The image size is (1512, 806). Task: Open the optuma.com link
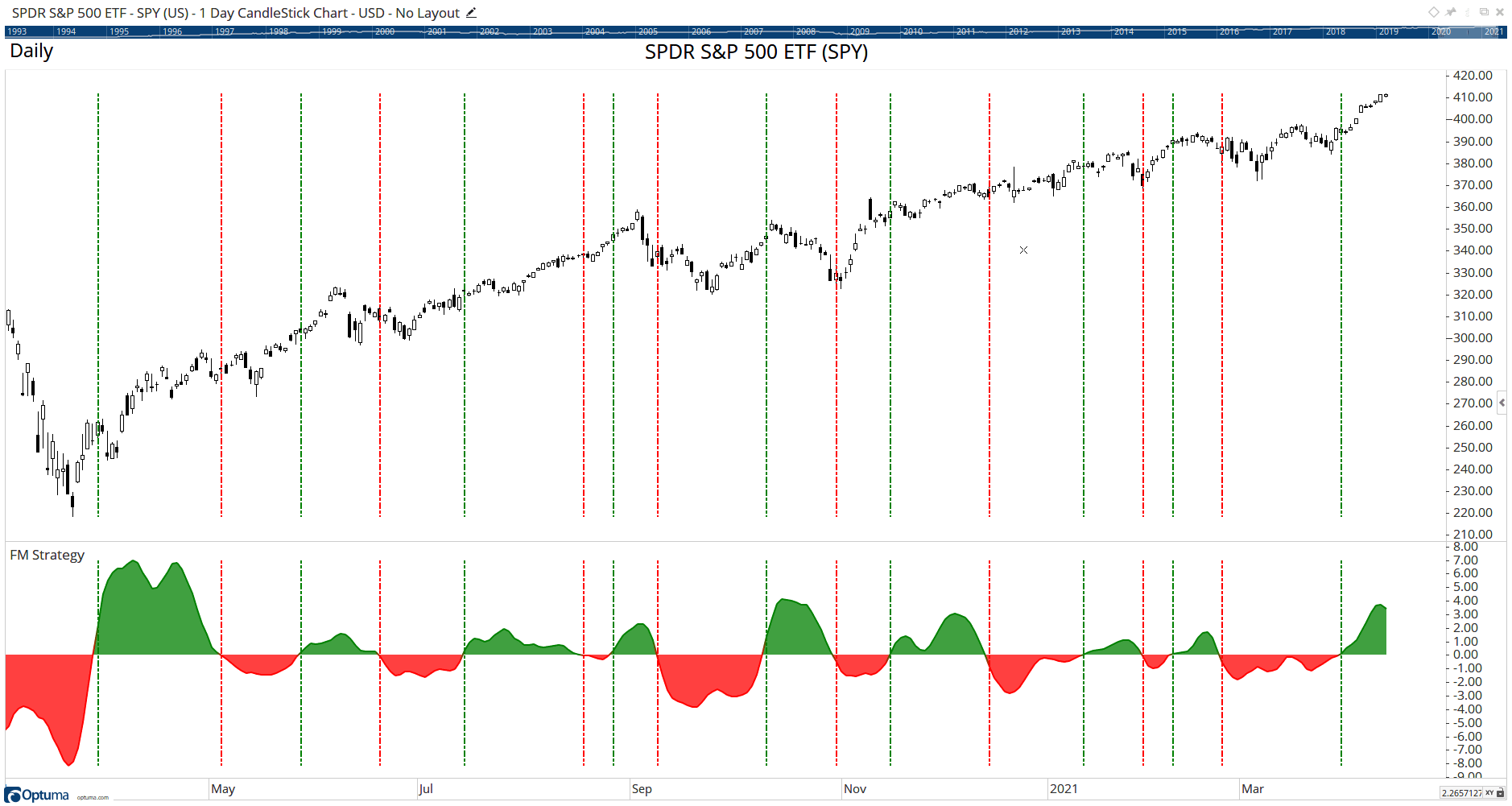click(93, 797)
